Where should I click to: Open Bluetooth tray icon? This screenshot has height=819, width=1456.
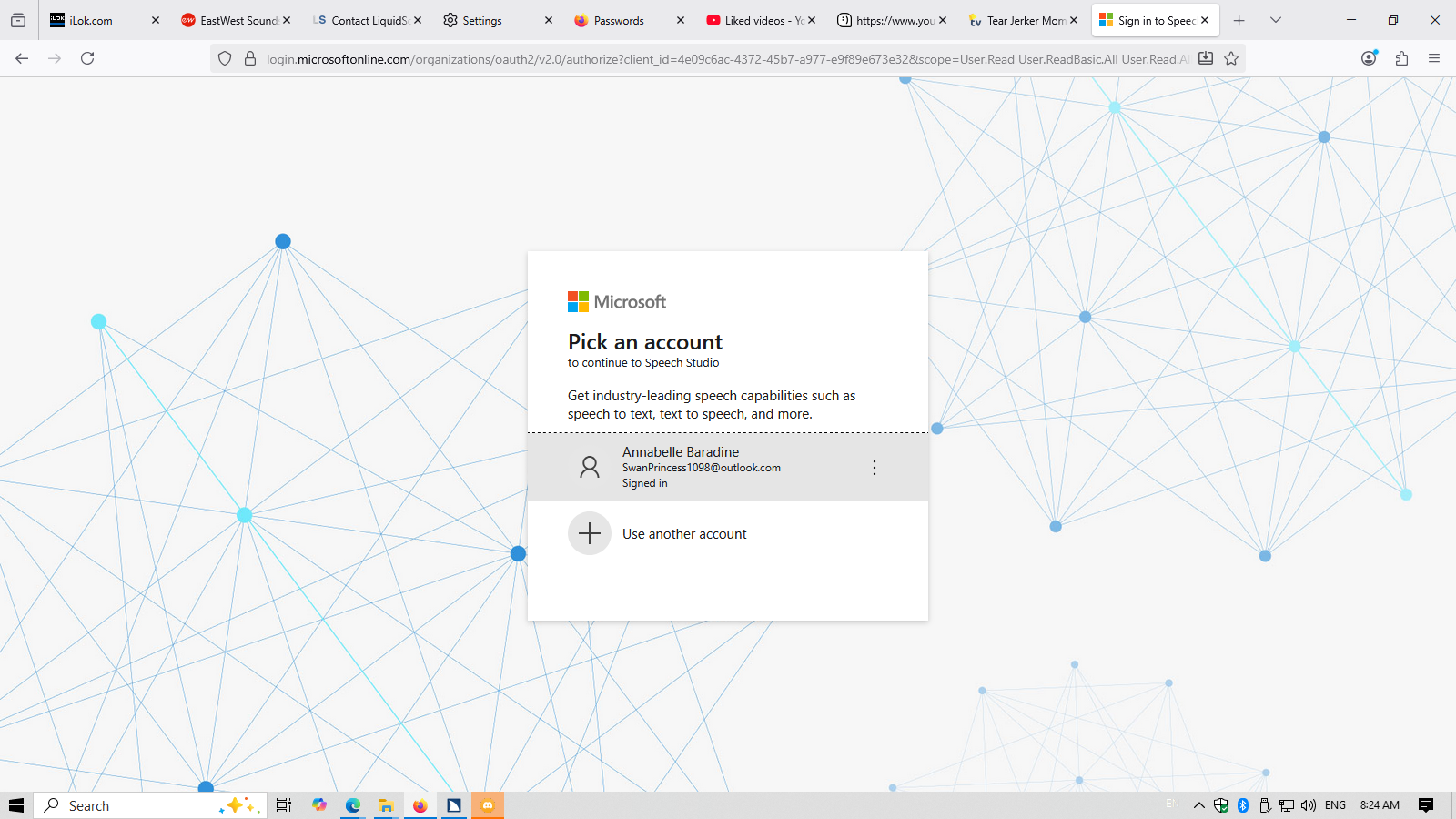tap(1243, 805)
